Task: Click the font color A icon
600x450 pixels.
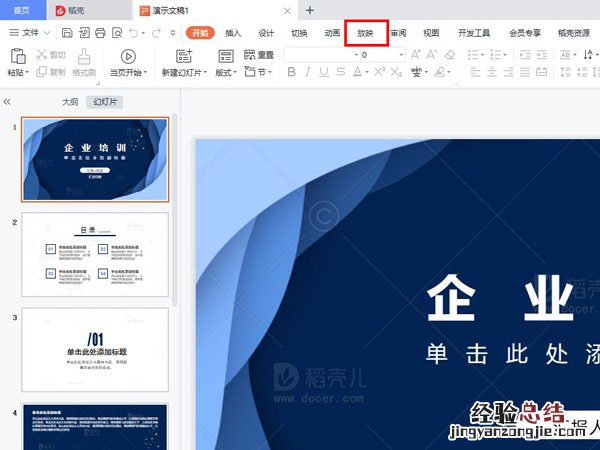Action: (x=357, y=72)
